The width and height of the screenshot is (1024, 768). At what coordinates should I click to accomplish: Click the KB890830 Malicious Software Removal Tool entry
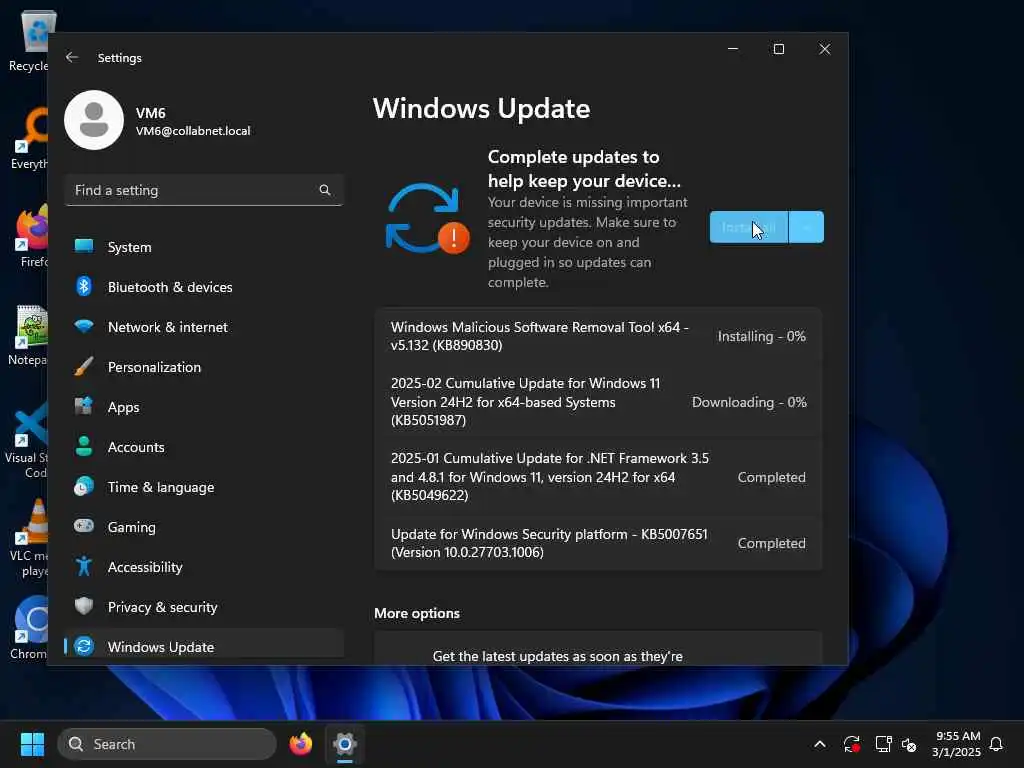(598, 336)
